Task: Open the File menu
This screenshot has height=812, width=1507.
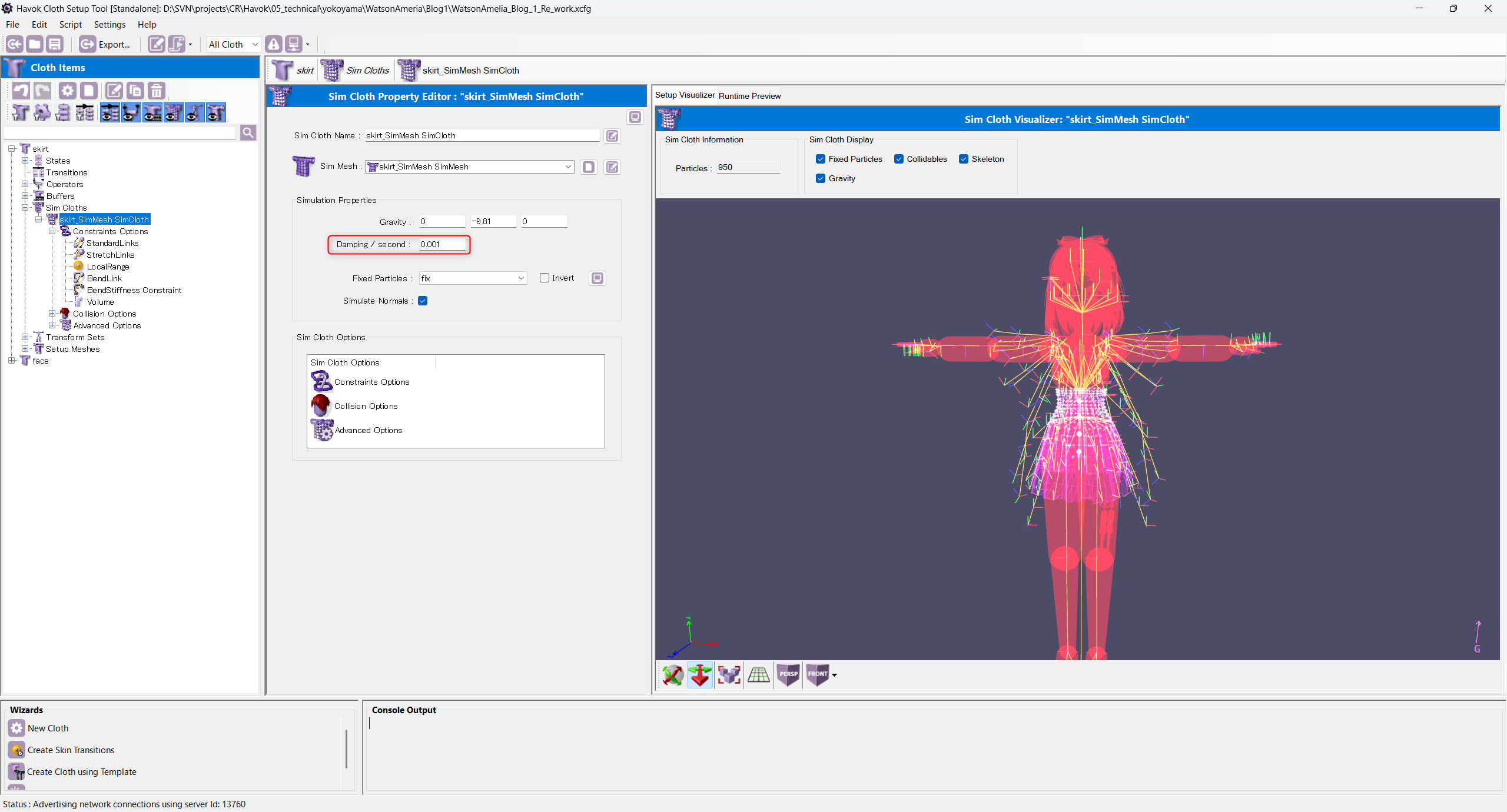Action: [x=12, y=25]
